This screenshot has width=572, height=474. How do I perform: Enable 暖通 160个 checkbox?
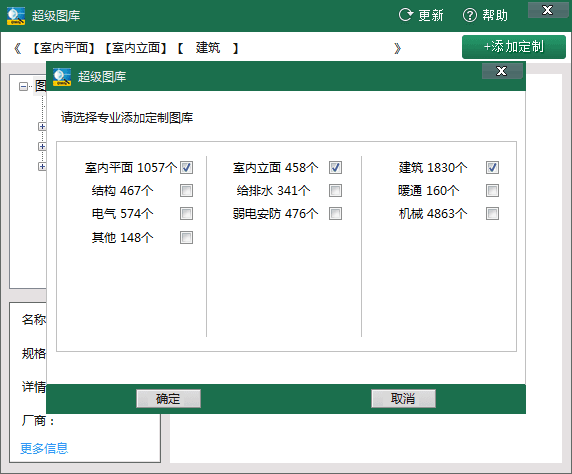pos(492,190)
